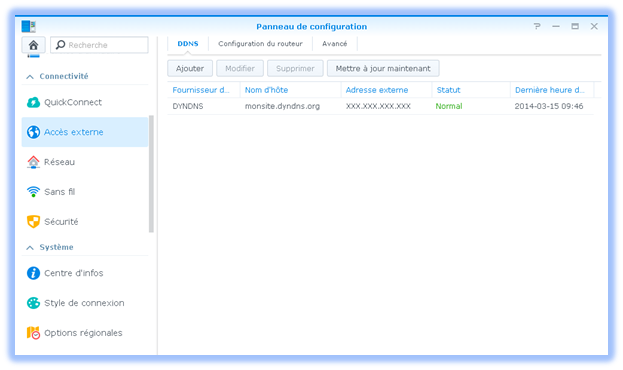623x370 pixels.
Task: Click the Home icon button
Action: pyautogui.click(x=33, y=45)
